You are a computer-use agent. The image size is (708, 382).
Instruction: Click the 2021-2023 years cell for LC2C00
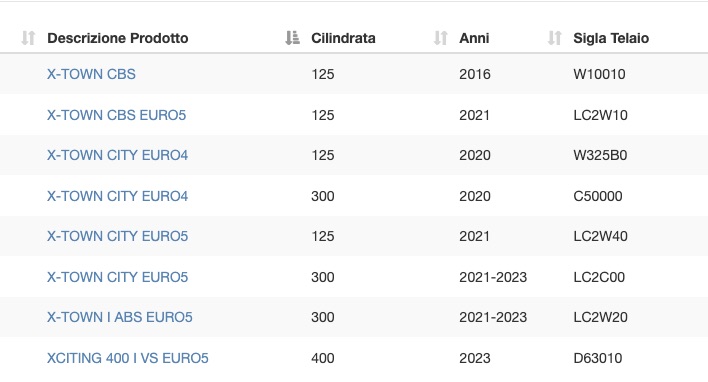493,277
